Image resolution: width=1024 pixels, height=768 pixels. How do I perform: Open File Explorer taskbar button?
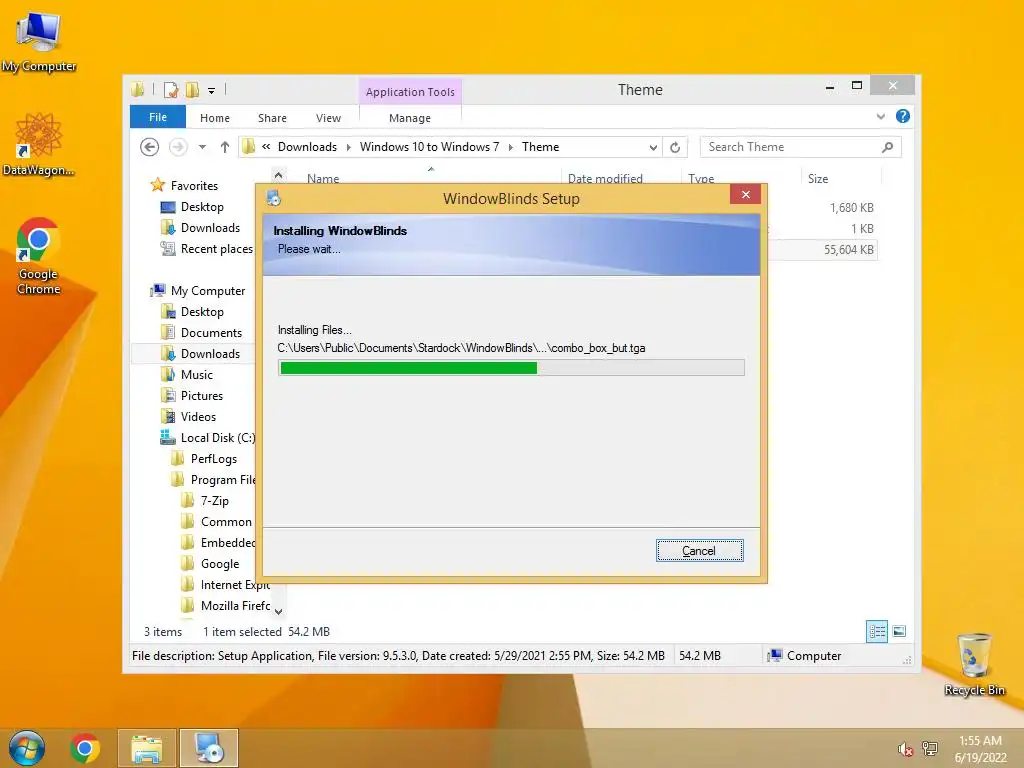(147, 748)
